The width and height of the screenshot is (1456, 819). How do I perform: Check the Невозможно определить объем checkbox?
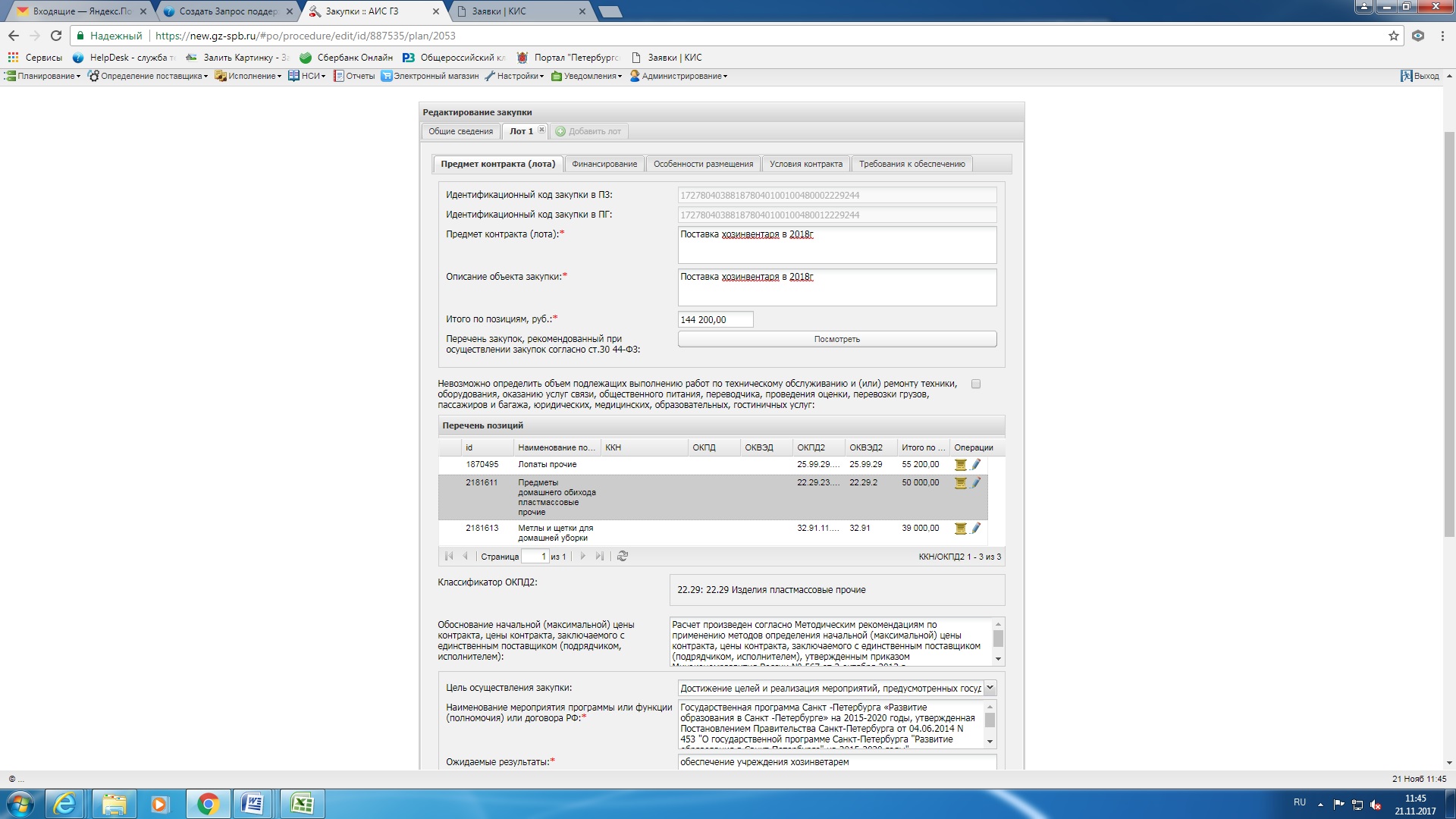tap(976, 384)
